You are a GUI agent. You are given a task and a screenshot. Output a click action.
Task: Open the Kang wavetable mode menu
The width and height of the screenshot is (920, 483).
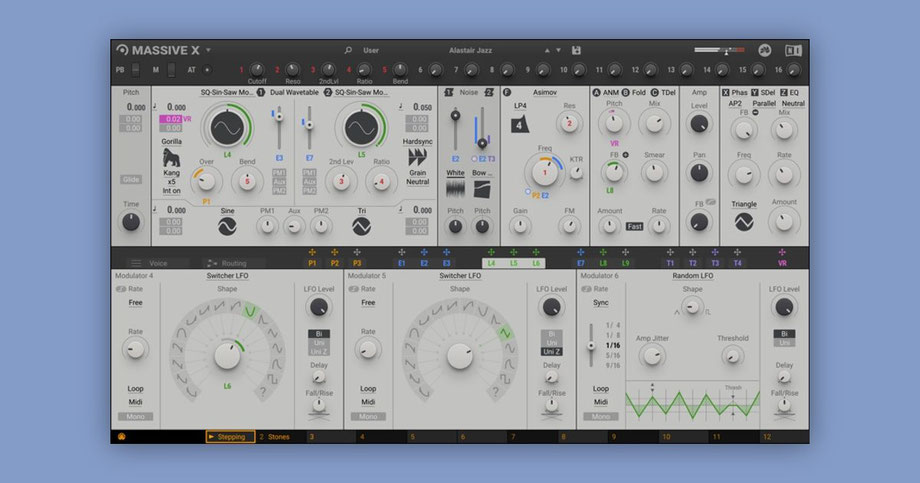(171, 173)
